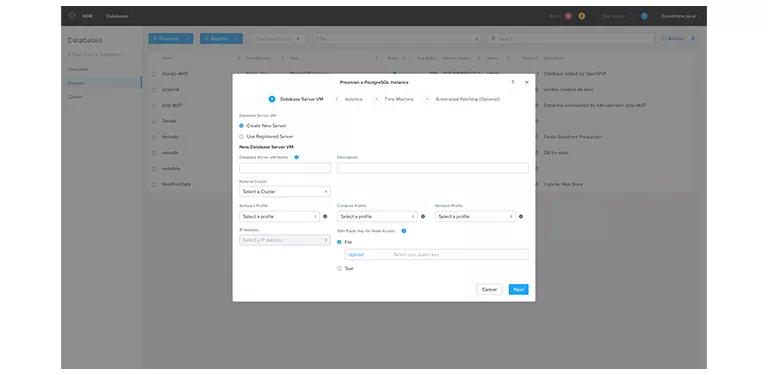The width and height of the screenshot is (768, 375).
Task: Click 'Fiesta Storefront Production' description
Action: point(572,137)
